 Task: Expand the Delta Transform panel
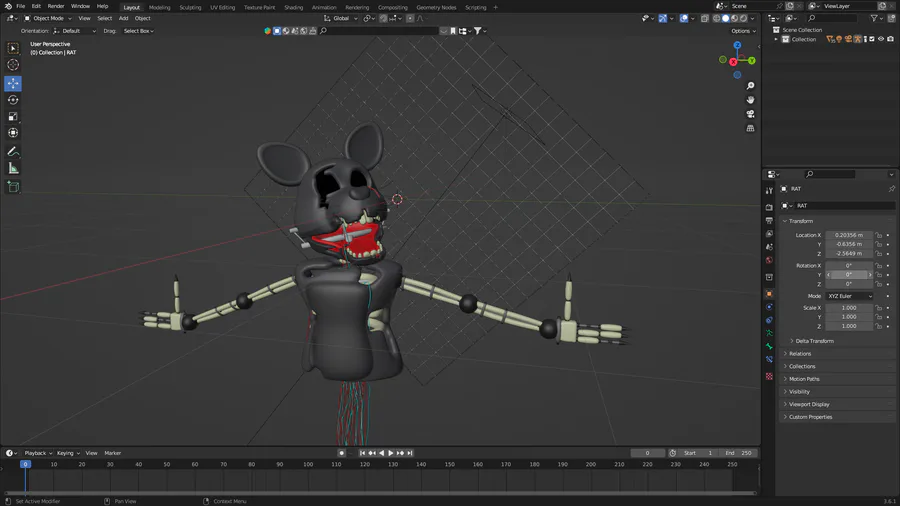click(x=814, y=341)
